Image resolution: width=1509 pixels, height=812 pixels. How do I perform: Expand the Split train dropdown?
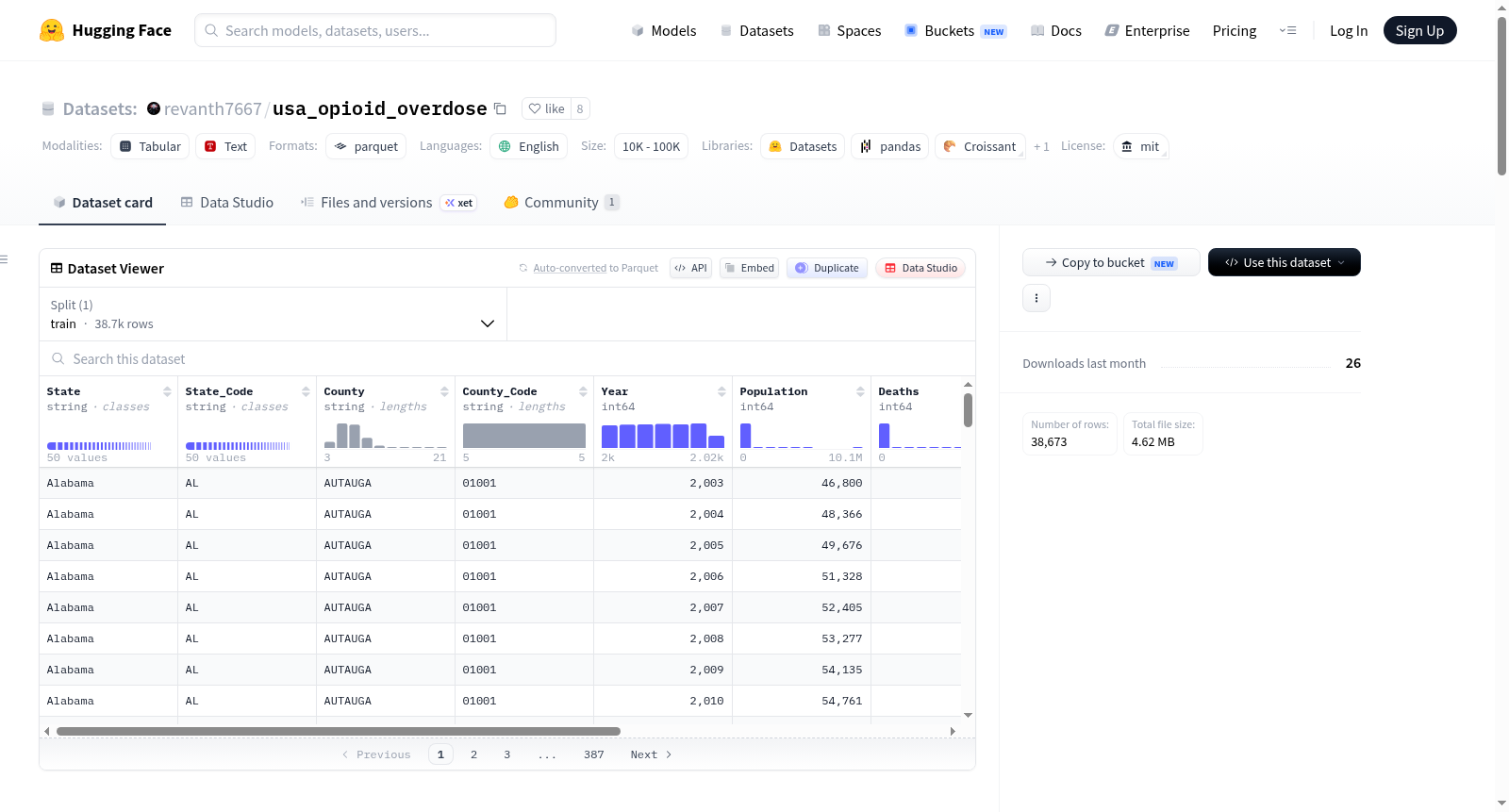click(273, 314)
